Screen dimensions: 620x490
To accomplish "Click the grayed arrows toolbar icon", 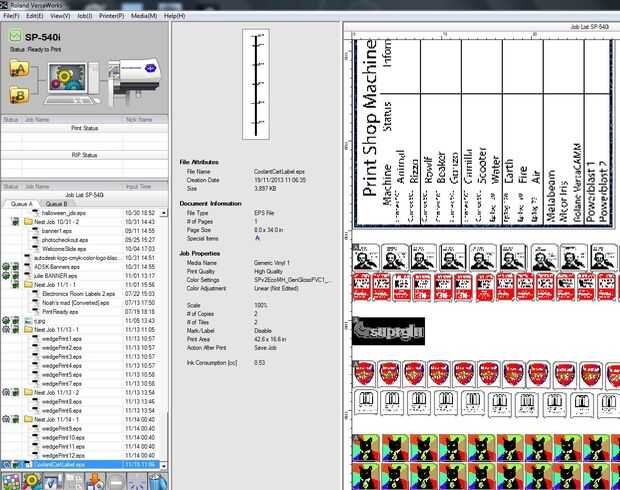I will coord(137,481).
